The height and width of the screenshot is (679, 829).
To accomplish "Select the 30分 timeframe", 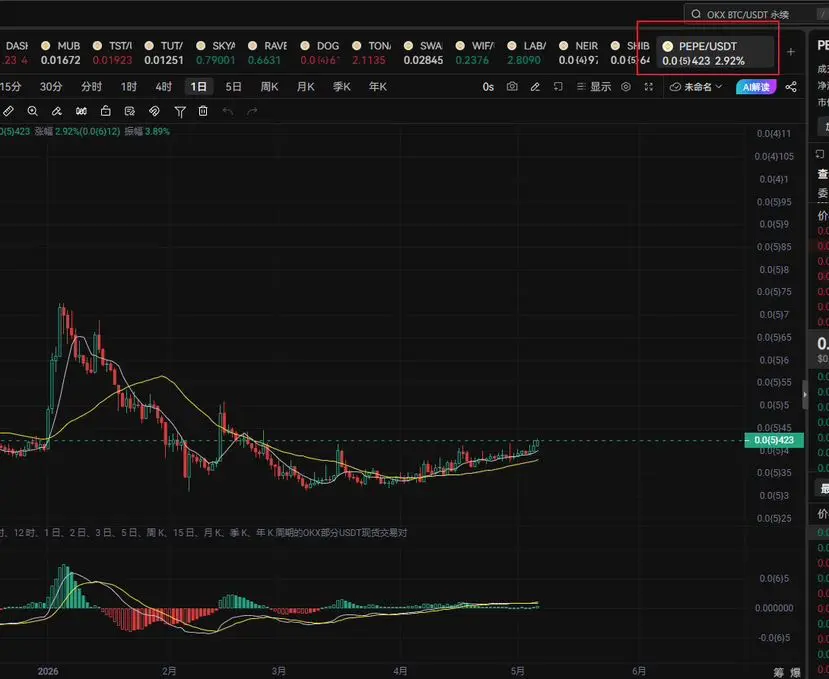I will [x=51, y=87].
